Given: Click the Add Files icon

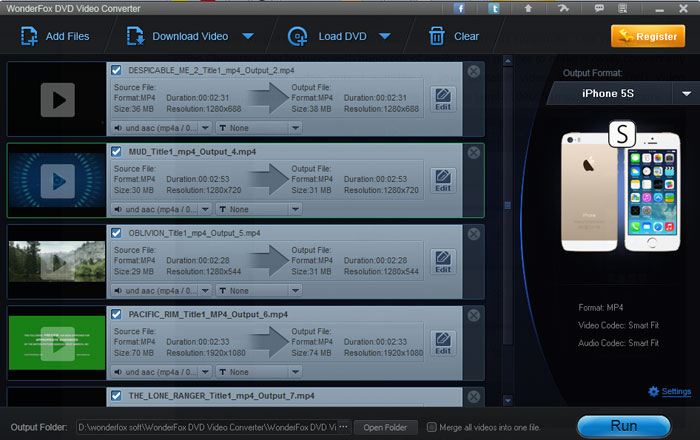Looking at the screenshot, I should (x=29, y=36).
